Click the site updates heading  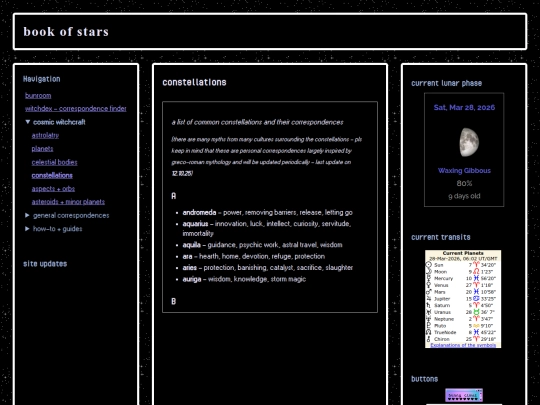[x=45, y=264]
